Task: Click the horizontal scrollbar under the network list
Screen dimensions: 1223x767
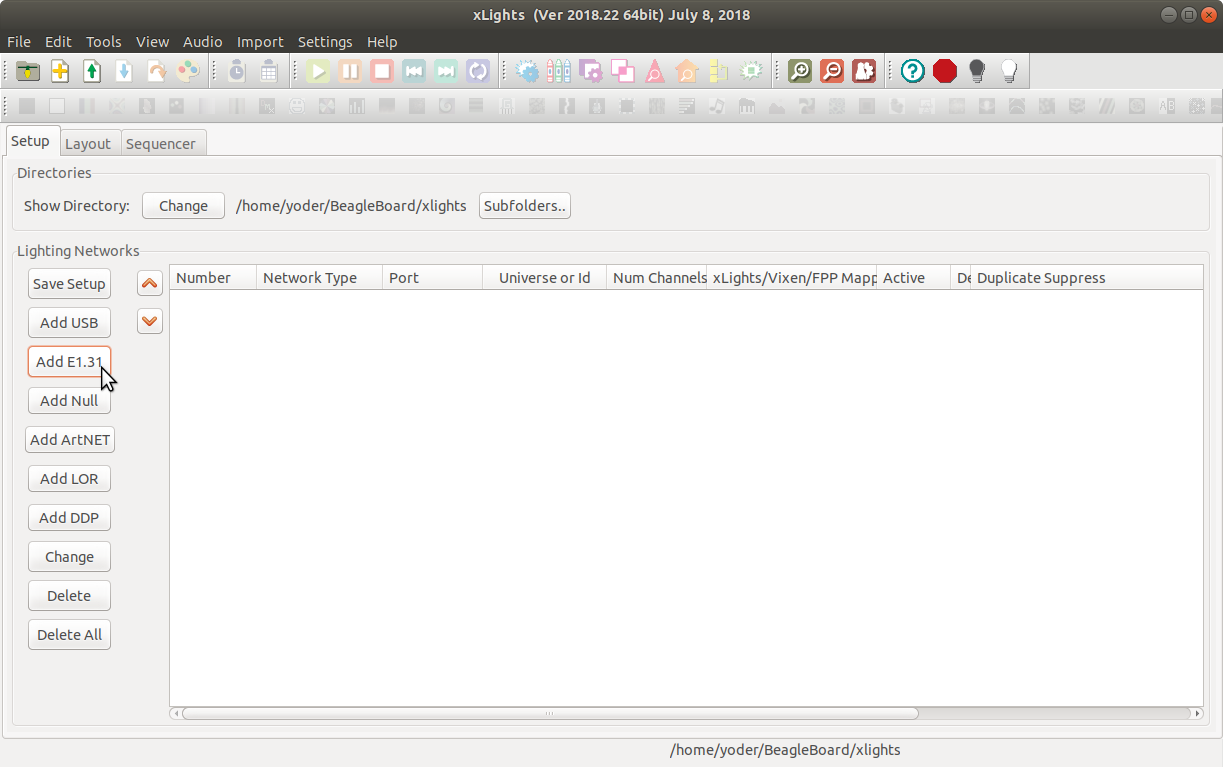Action: click(550, 714)
